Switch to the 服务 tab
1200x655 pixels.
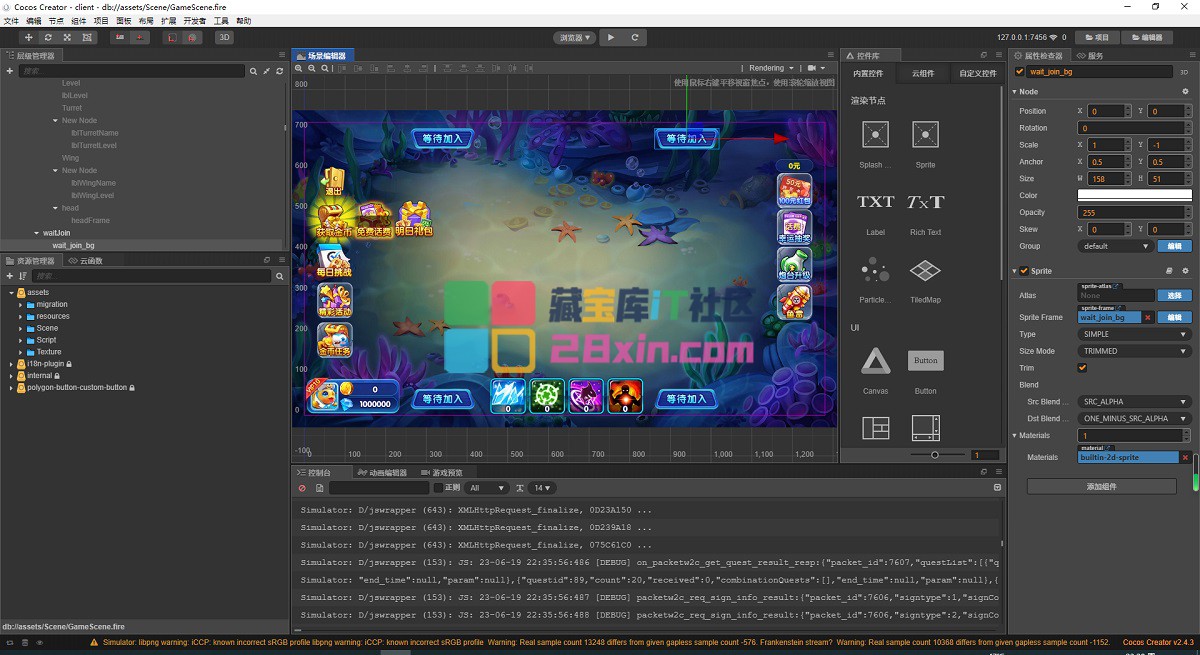pyautogui.click(x=1090, y=56)
